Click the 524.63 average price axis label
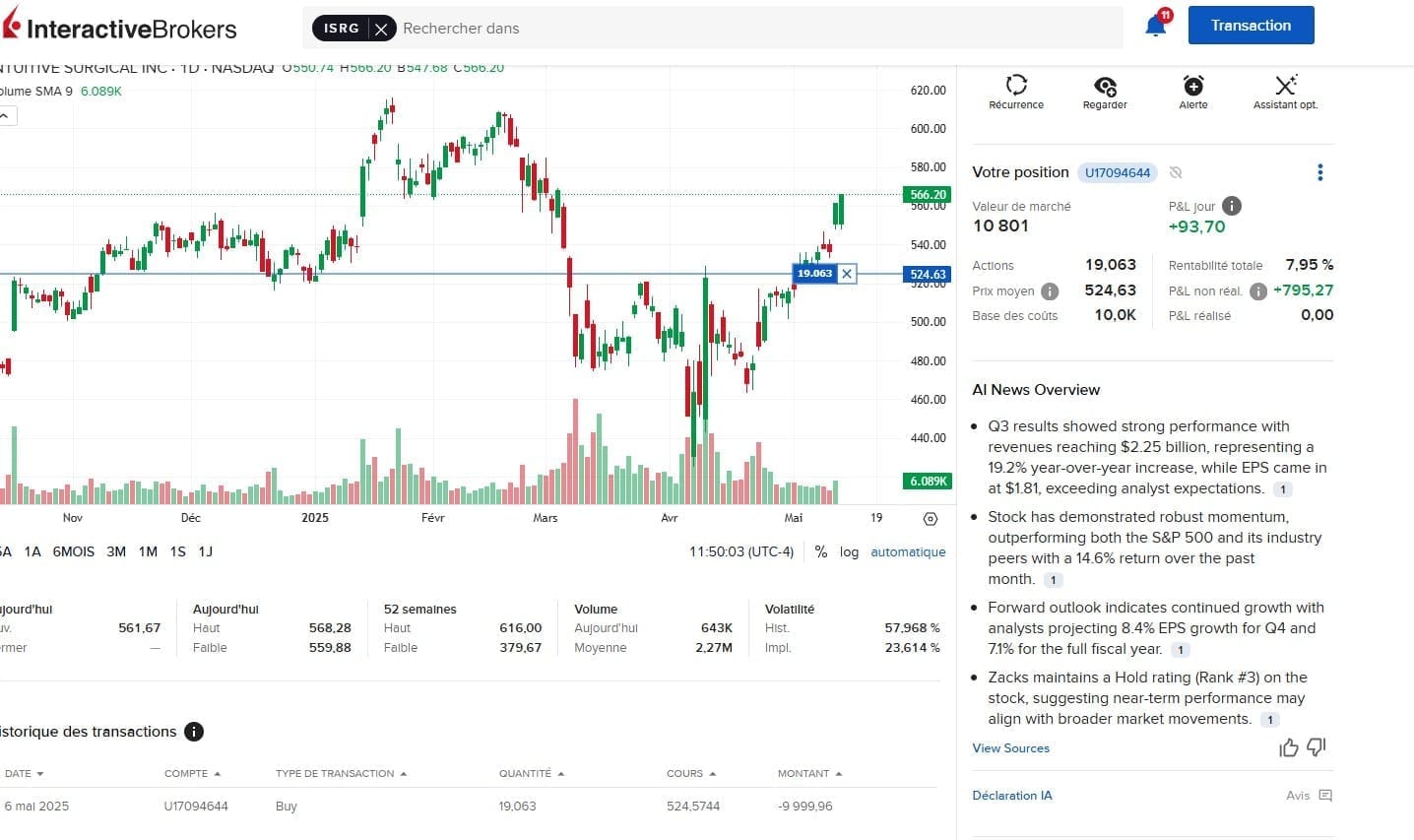This screenshot has width=1414, height=840. (x=928, y=275)
